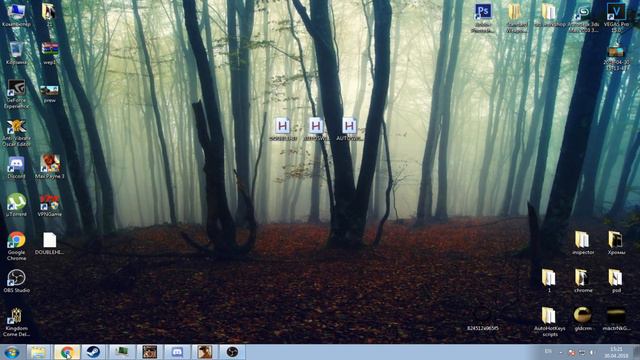Open the folder named 1
640x360 pixels.
coord(549,281)
